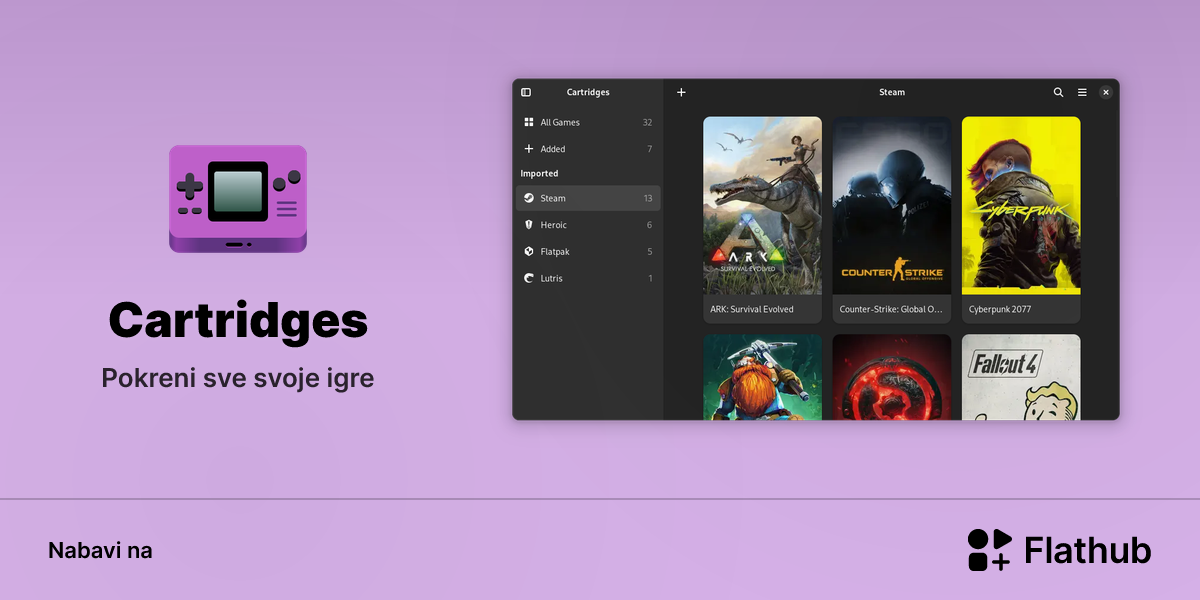Viewport: 1200px width, 600px height.
Task: Click the ARK: Survival Evolved title
Action: [752, 309]
